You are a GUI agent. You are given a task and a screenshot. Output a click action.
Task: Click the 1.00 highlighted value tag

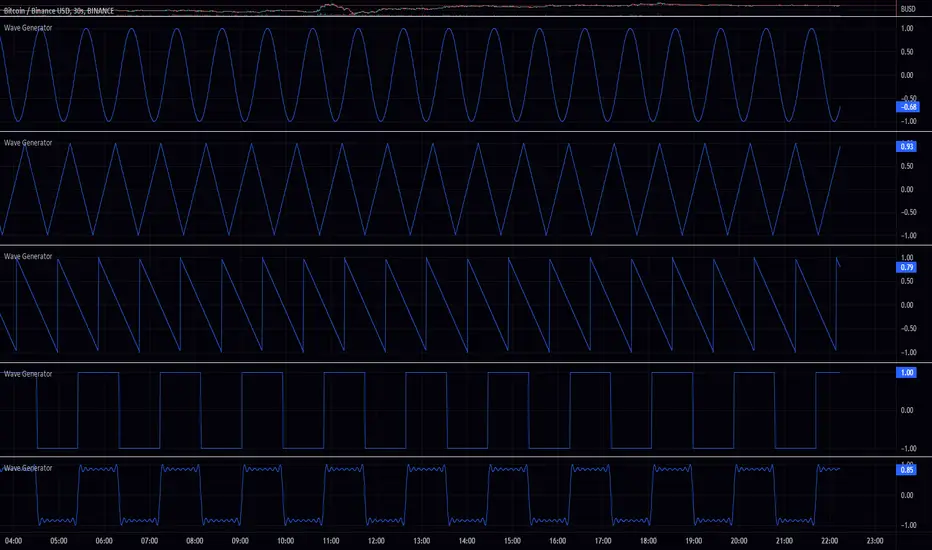pyautogui.click(x=908, y=373)
